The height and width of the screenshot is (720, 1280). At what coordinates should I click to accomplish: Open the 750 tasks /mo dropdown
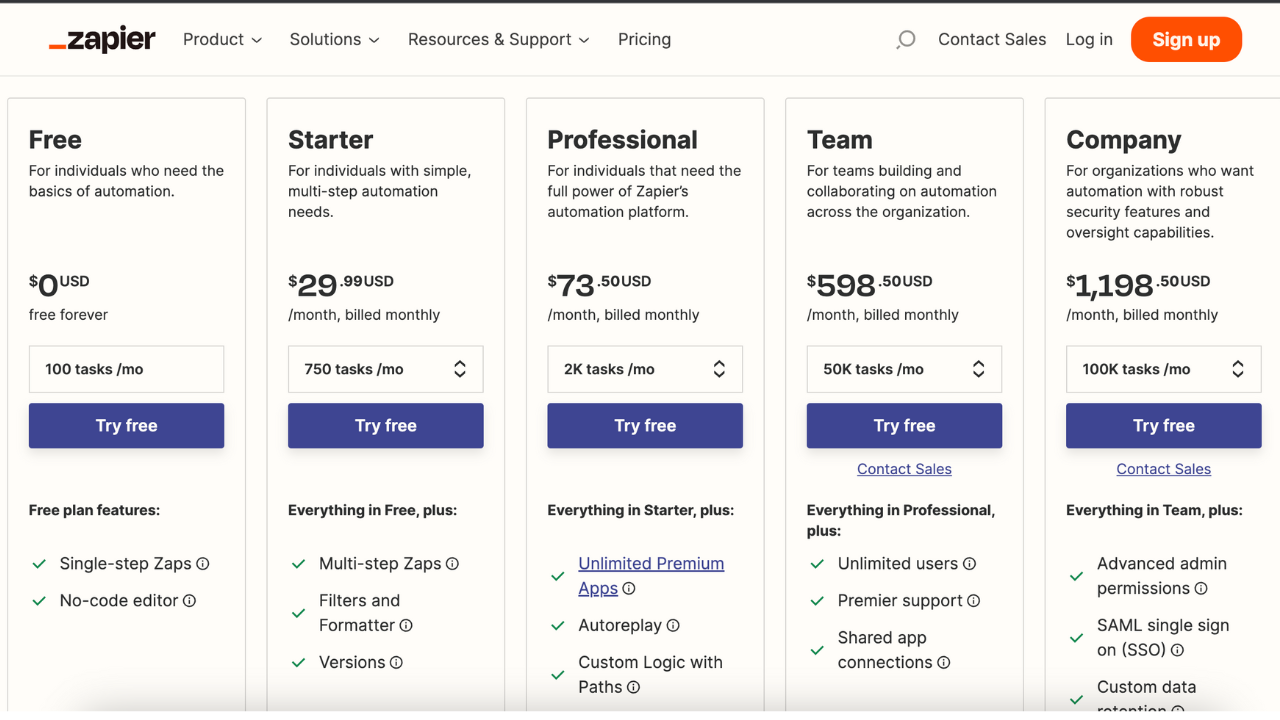click(x=385, y=369)
